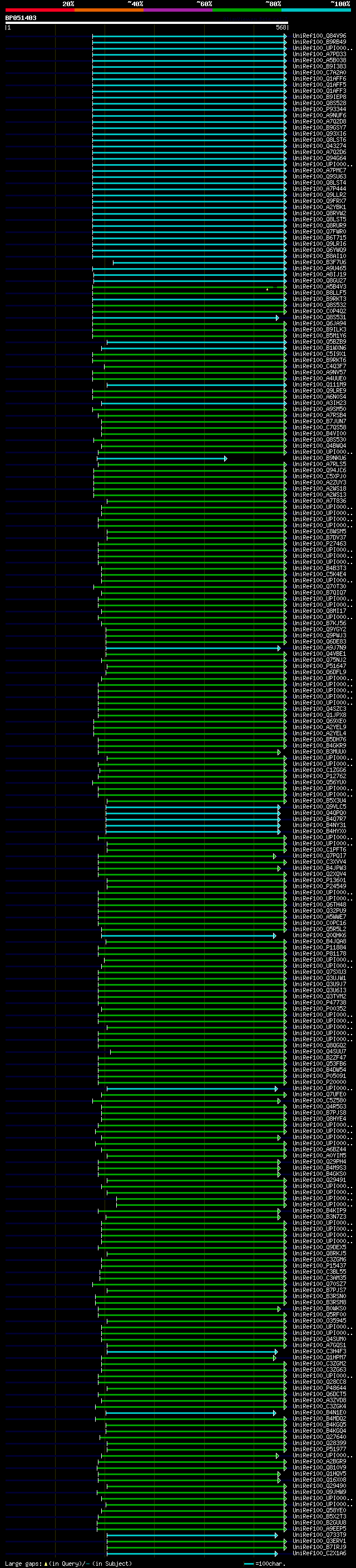This screenshot has height=1568, width=356.
Task: Select hit label UniRef100_B9GSY7
Action: coord(319,128)
